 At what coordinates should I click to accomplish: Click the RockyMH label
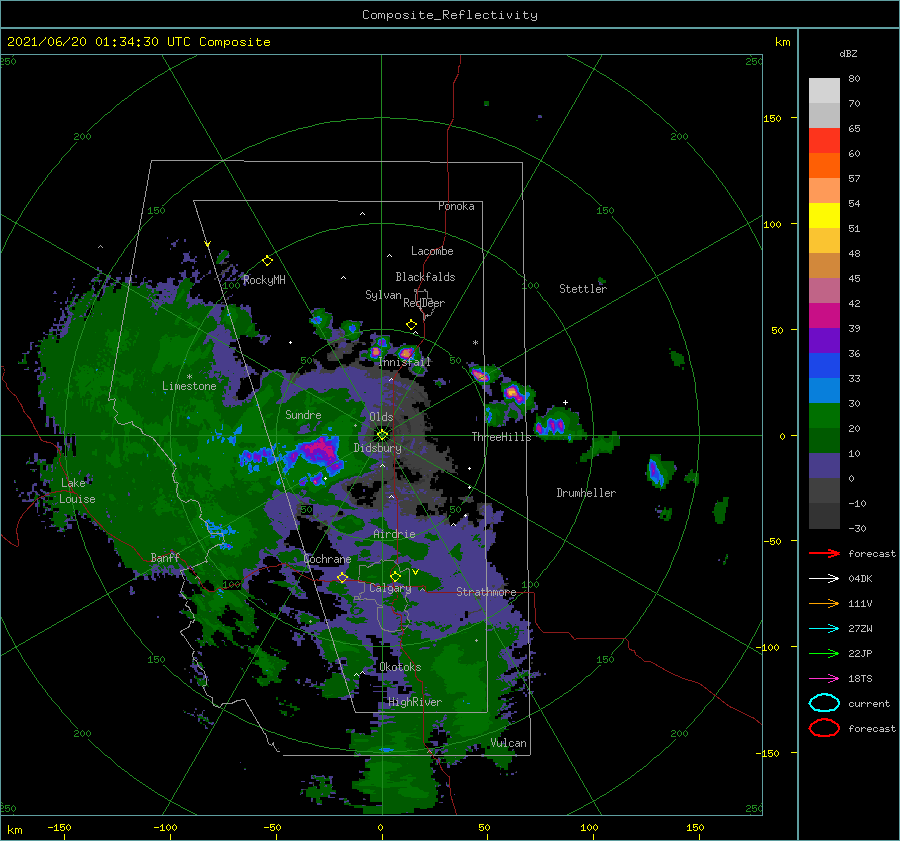[x=264, y=280]
